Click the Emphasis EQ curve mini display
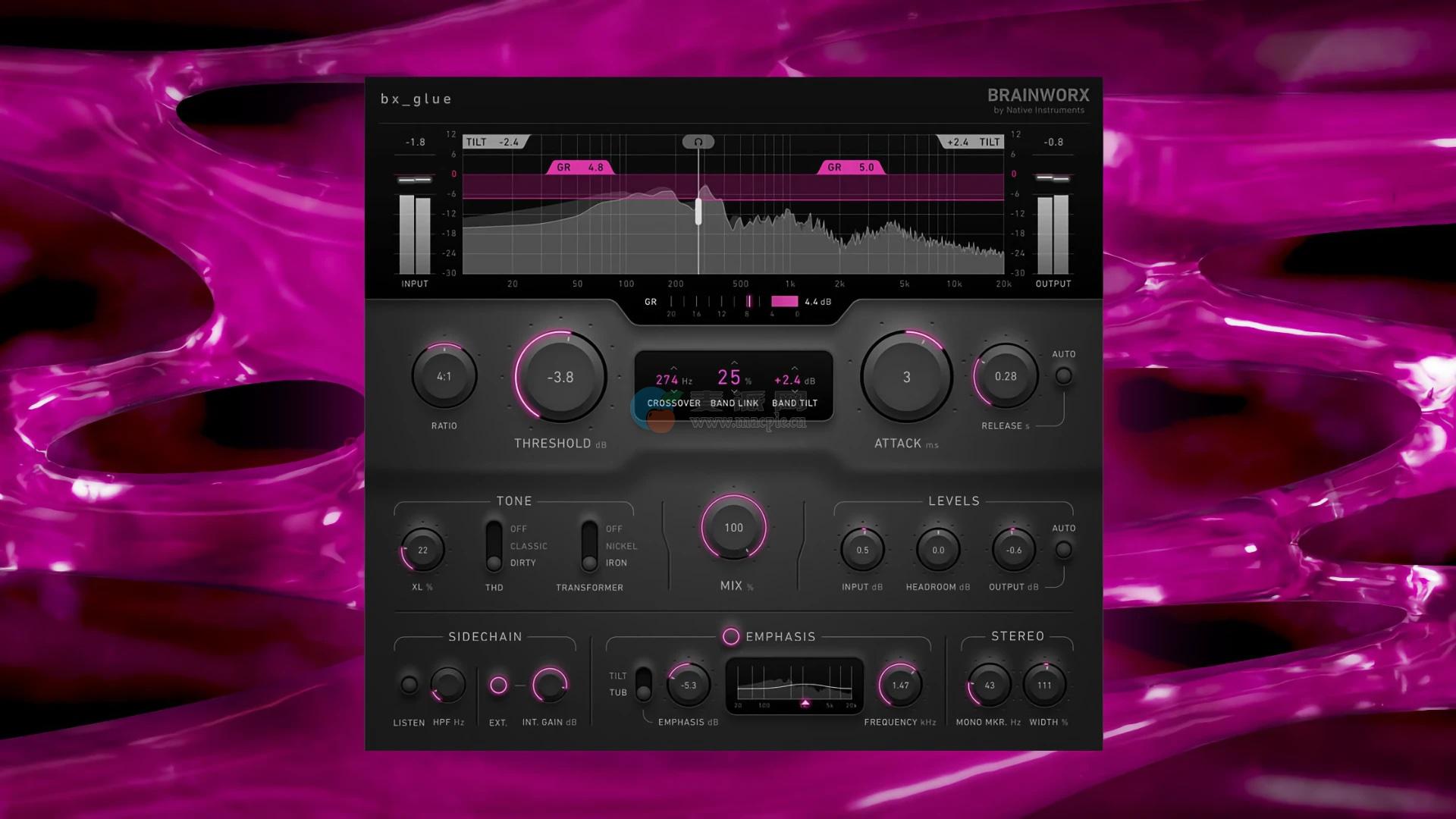1456x819 pixels. pos(794,686)
